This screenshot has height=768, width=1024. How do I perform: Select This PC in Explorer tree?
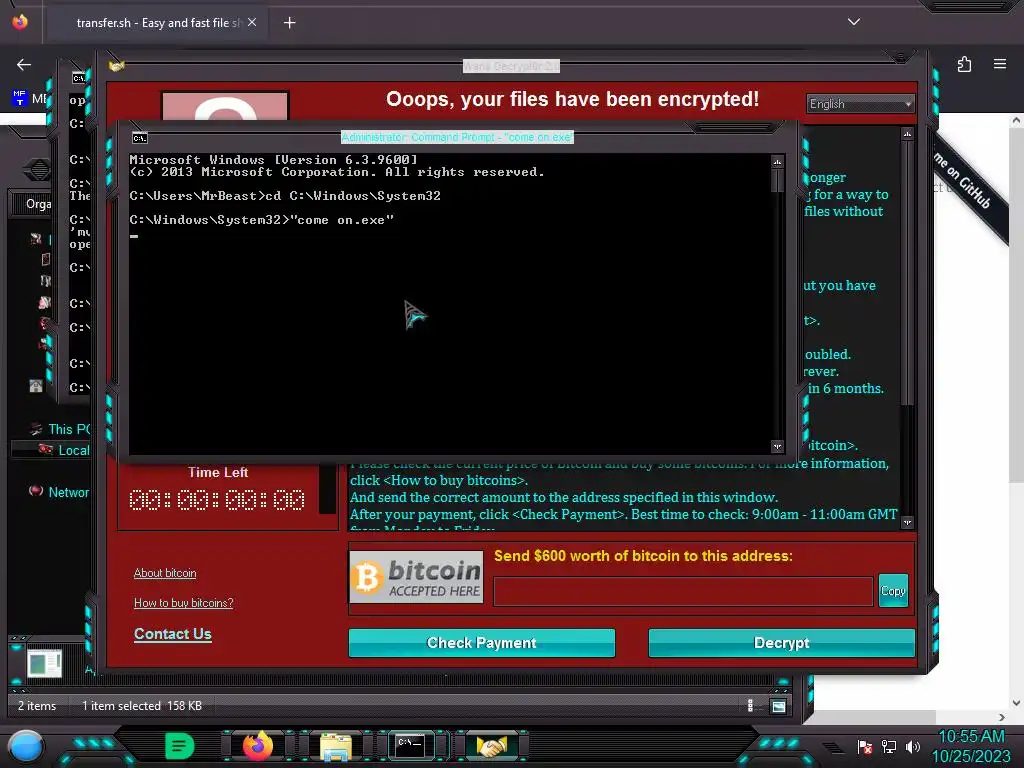pyautogui.click(x=69, y=429)
